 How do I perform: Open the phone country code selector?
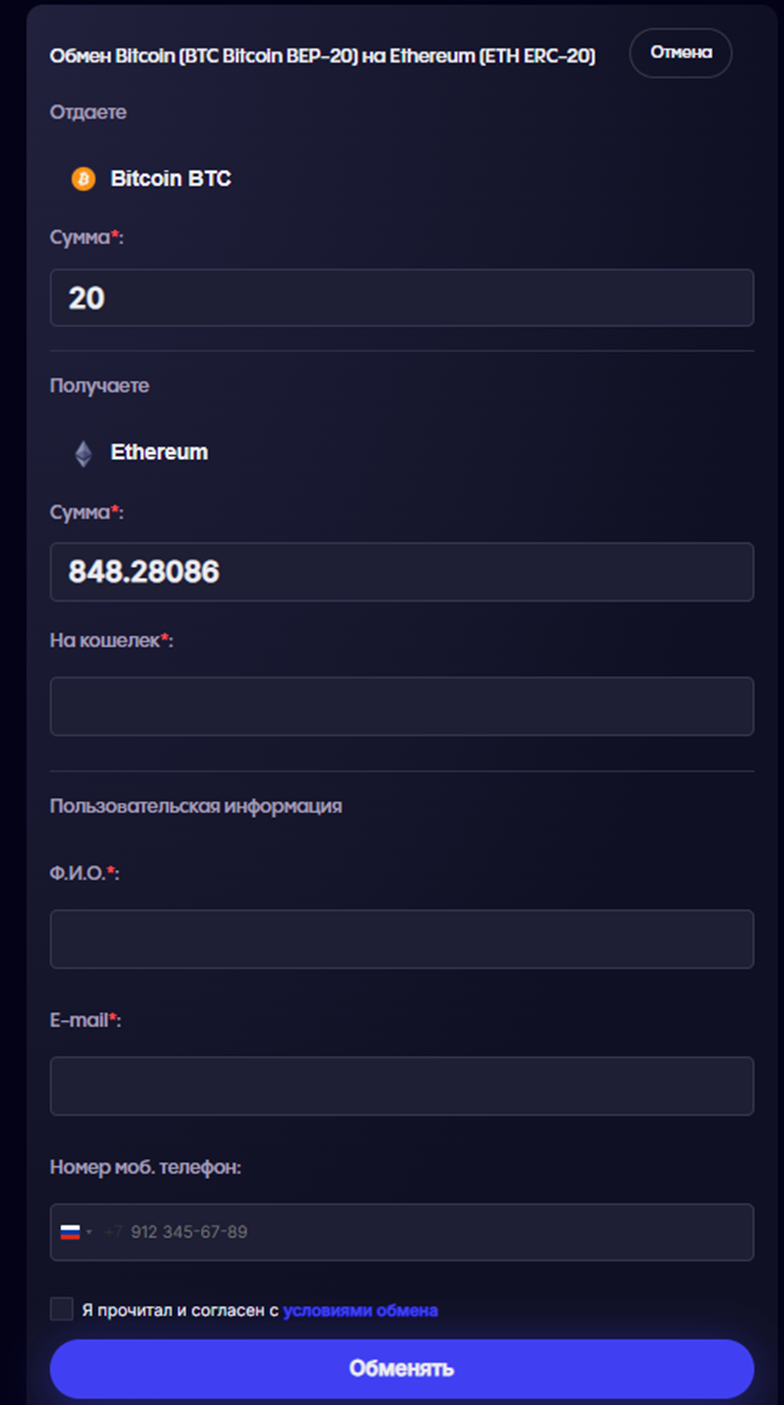[78, 1232]
